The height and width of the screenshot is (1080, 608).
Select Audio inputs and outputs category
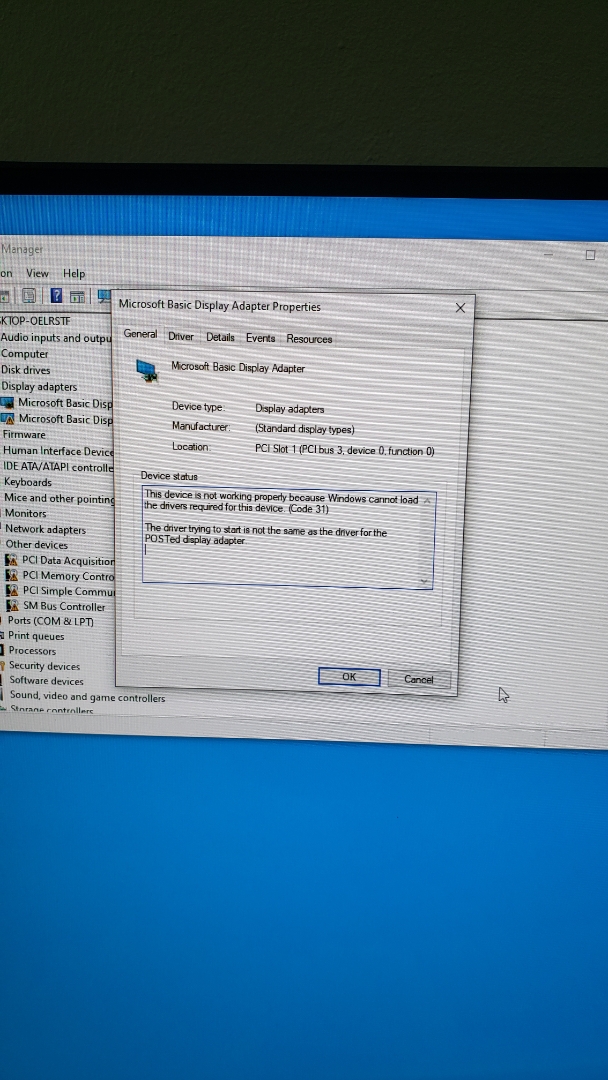coord(56,338)
